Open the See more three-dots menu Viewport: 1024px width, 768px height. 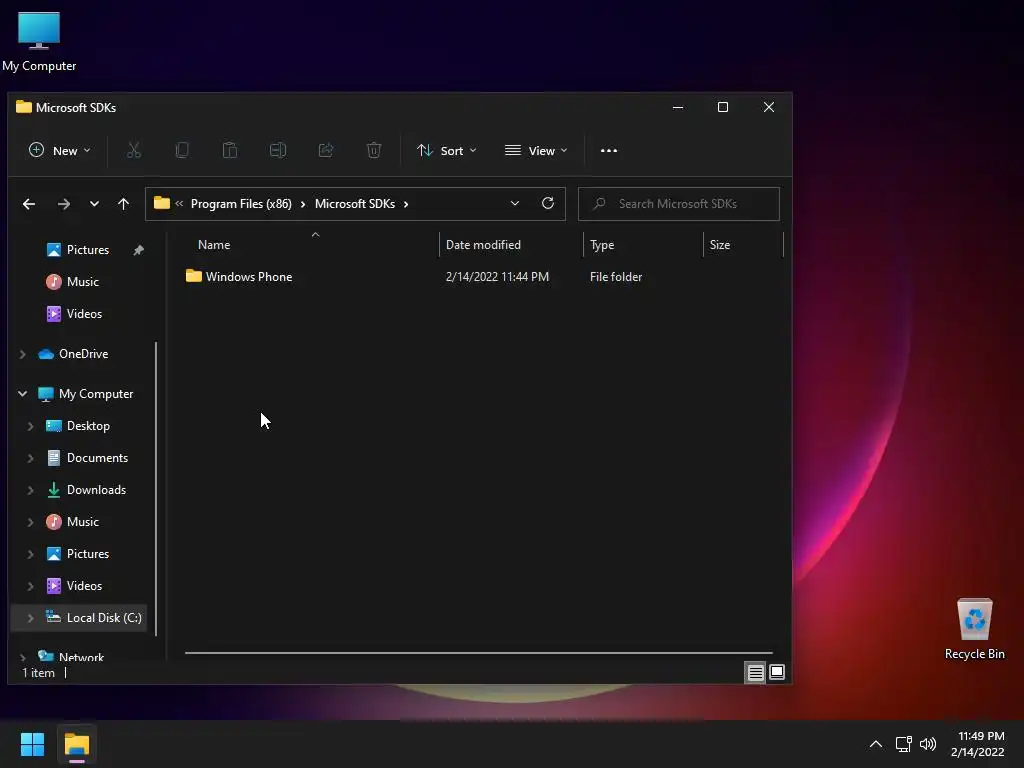pos(609,151)
